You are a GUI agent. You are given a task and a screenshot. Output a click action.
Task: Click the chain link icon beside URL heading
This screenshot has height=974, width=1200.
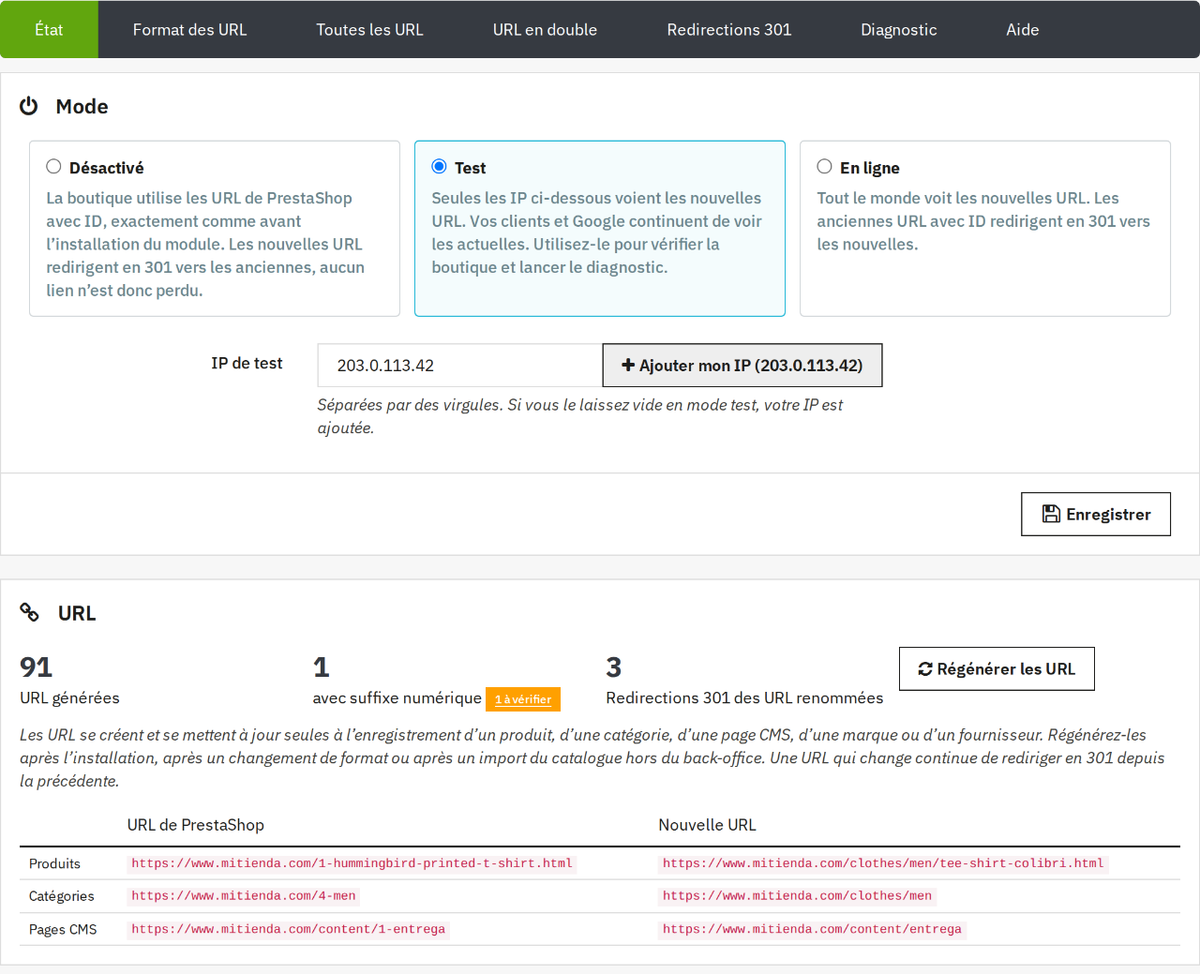click(x=30, y=613)
